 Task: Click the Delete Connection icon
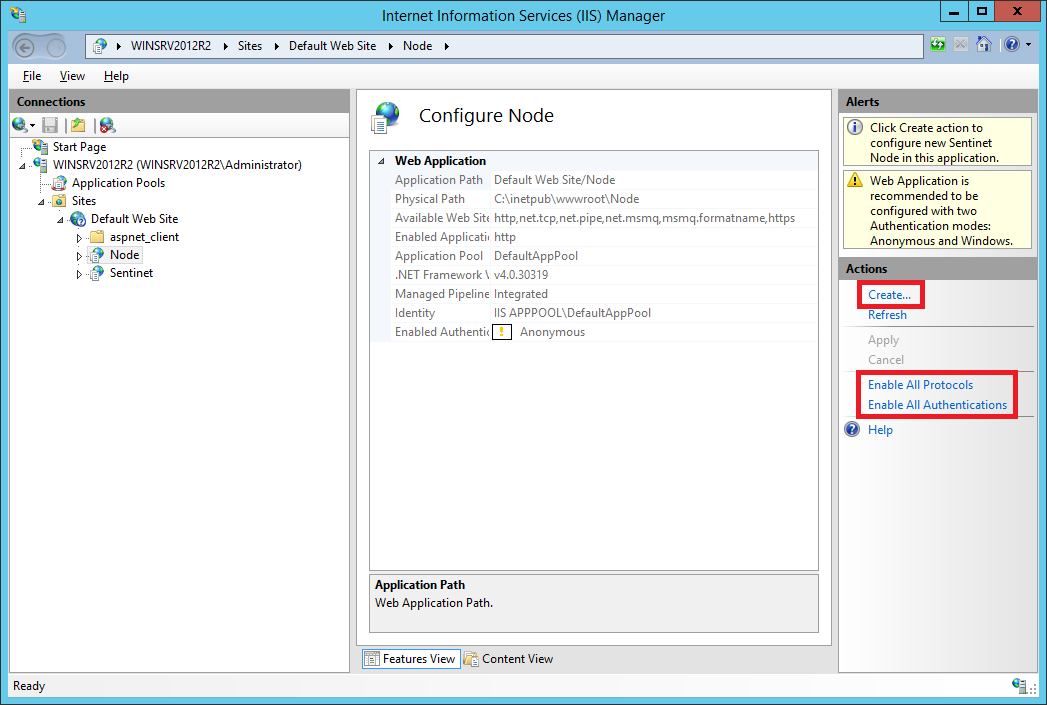(107, 125)
